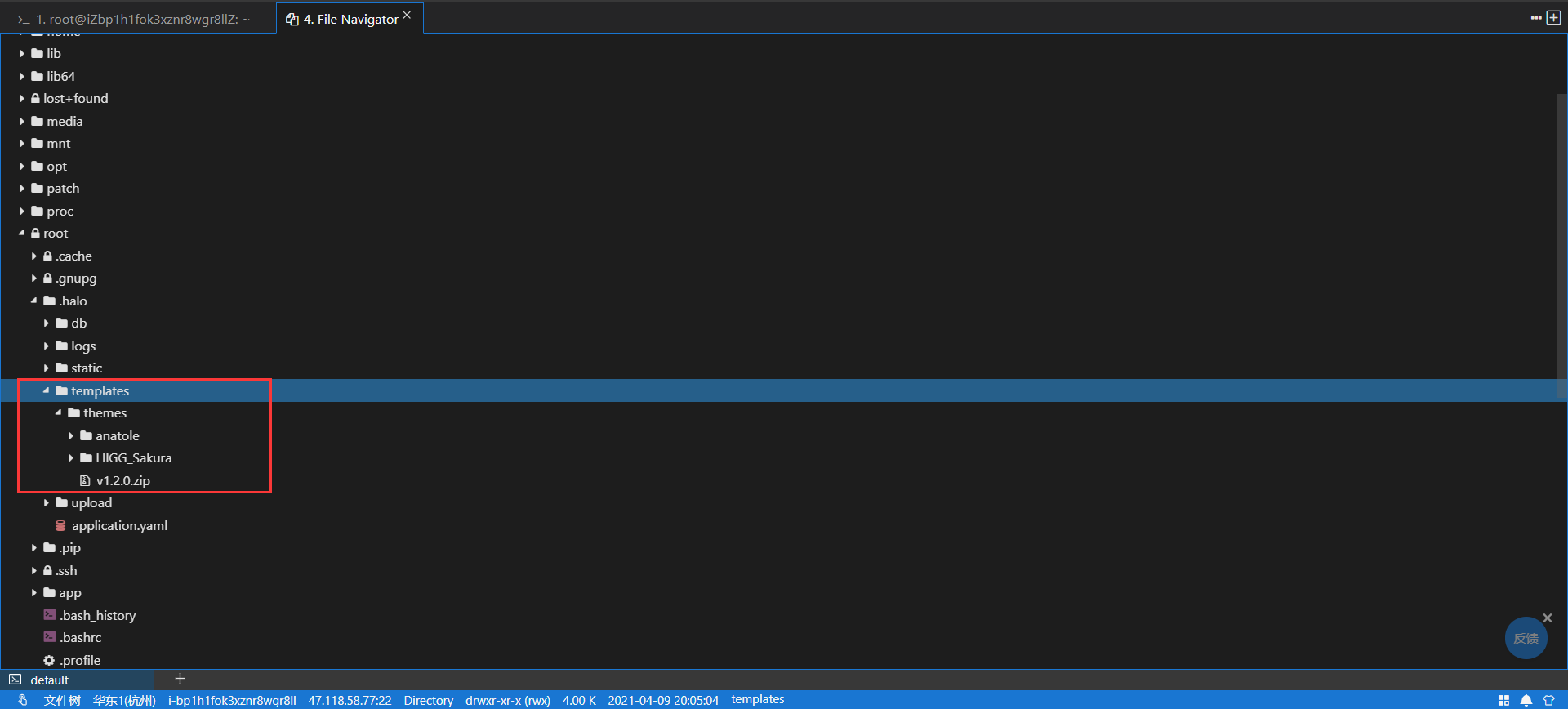The image size is (1568, 709).
Task: Collapse the templates folder arrow
Action: [x=46, y=390]
